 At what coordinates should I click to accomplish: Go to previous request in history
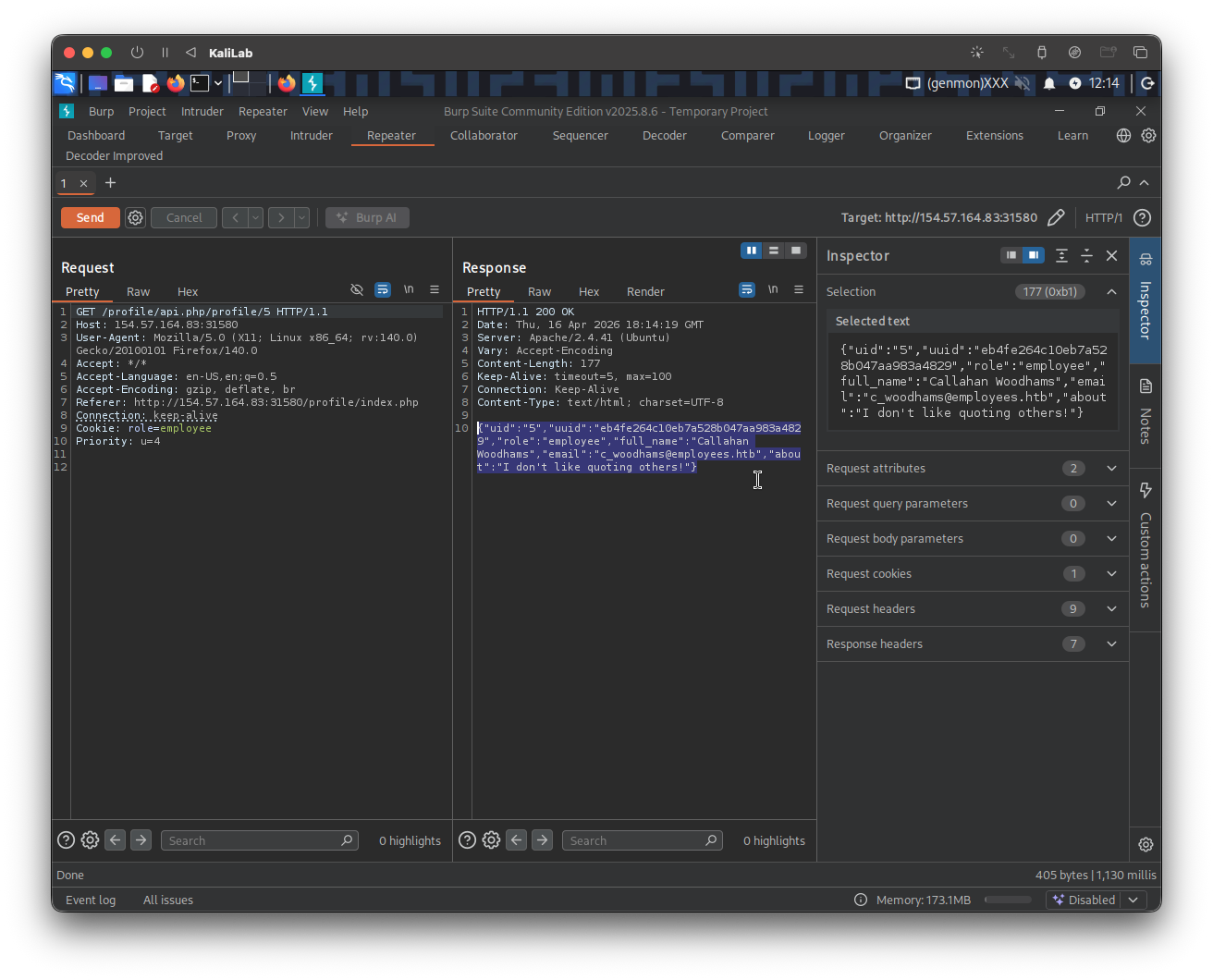coord(235,217)
